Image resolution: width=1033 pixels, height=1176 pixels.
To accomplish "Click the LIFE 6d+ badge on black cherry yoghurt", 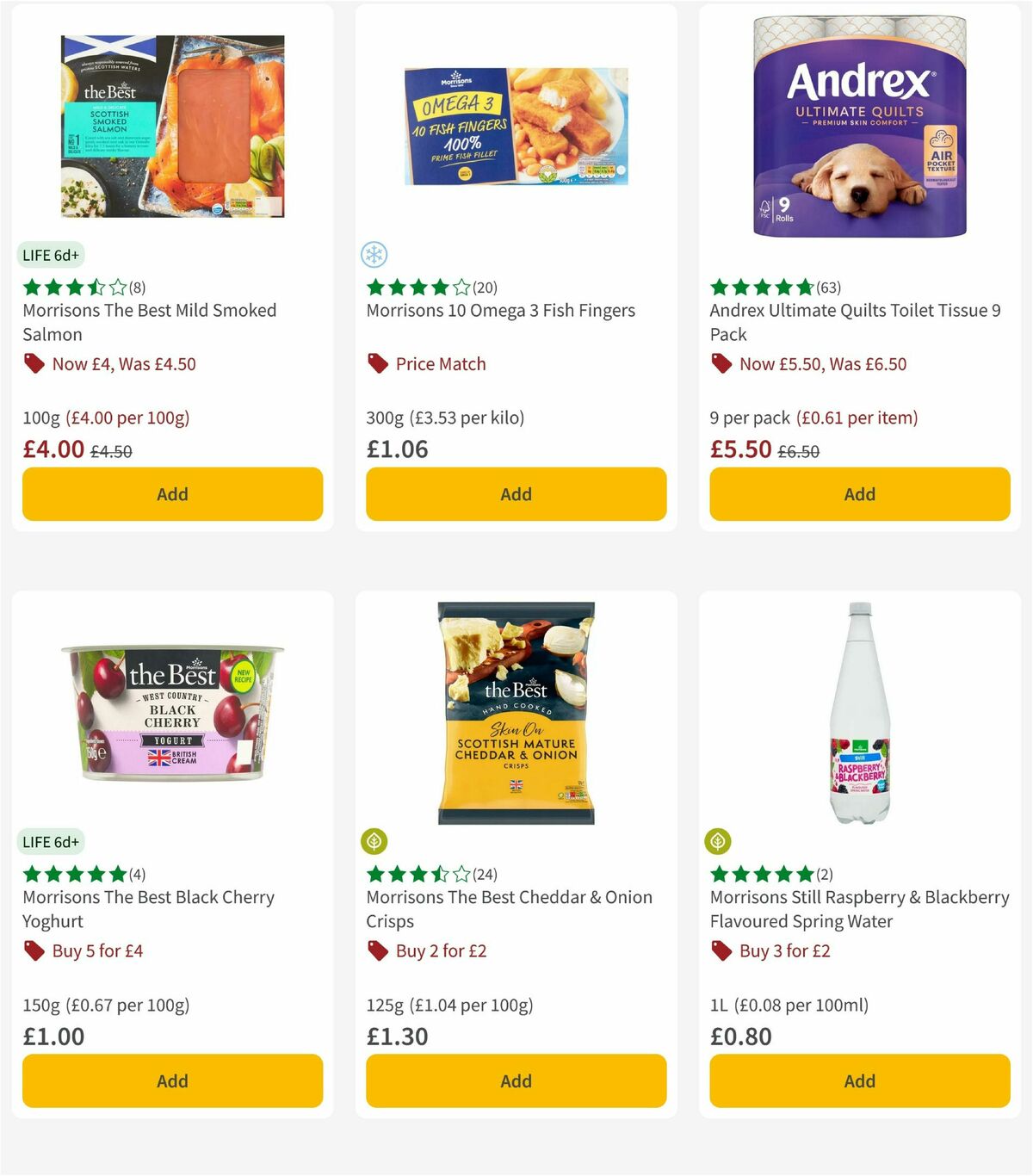I will pyautogui.click(x=51, y=842).
